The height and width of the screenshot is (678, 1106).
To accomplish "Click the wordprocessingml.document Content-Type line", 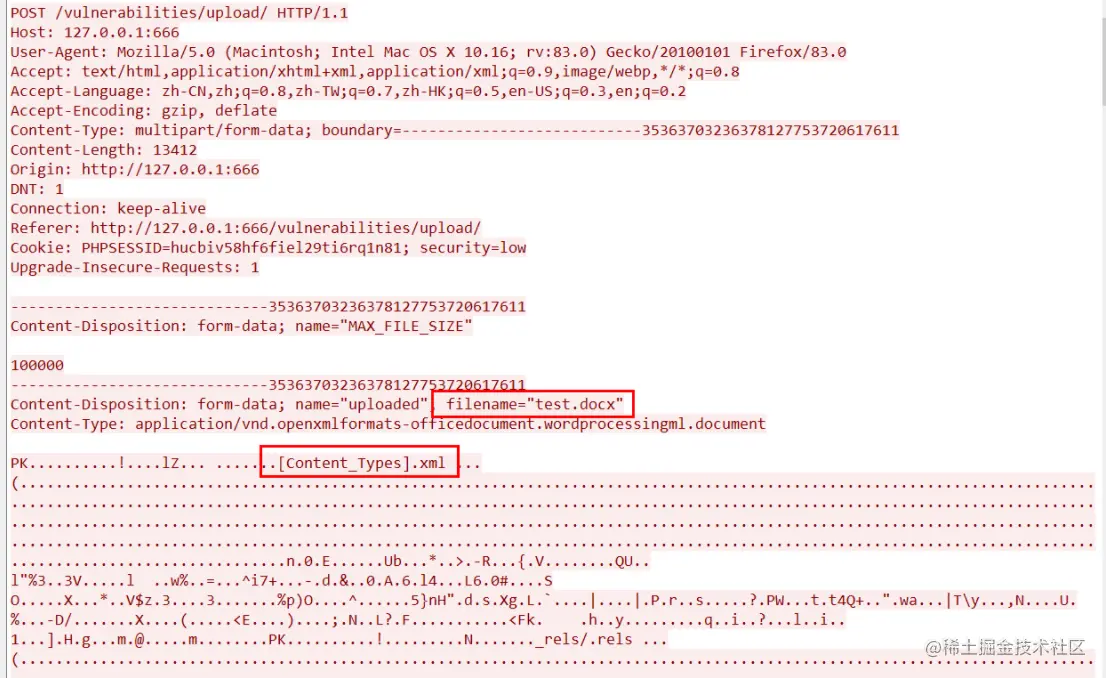I will 388,424.
